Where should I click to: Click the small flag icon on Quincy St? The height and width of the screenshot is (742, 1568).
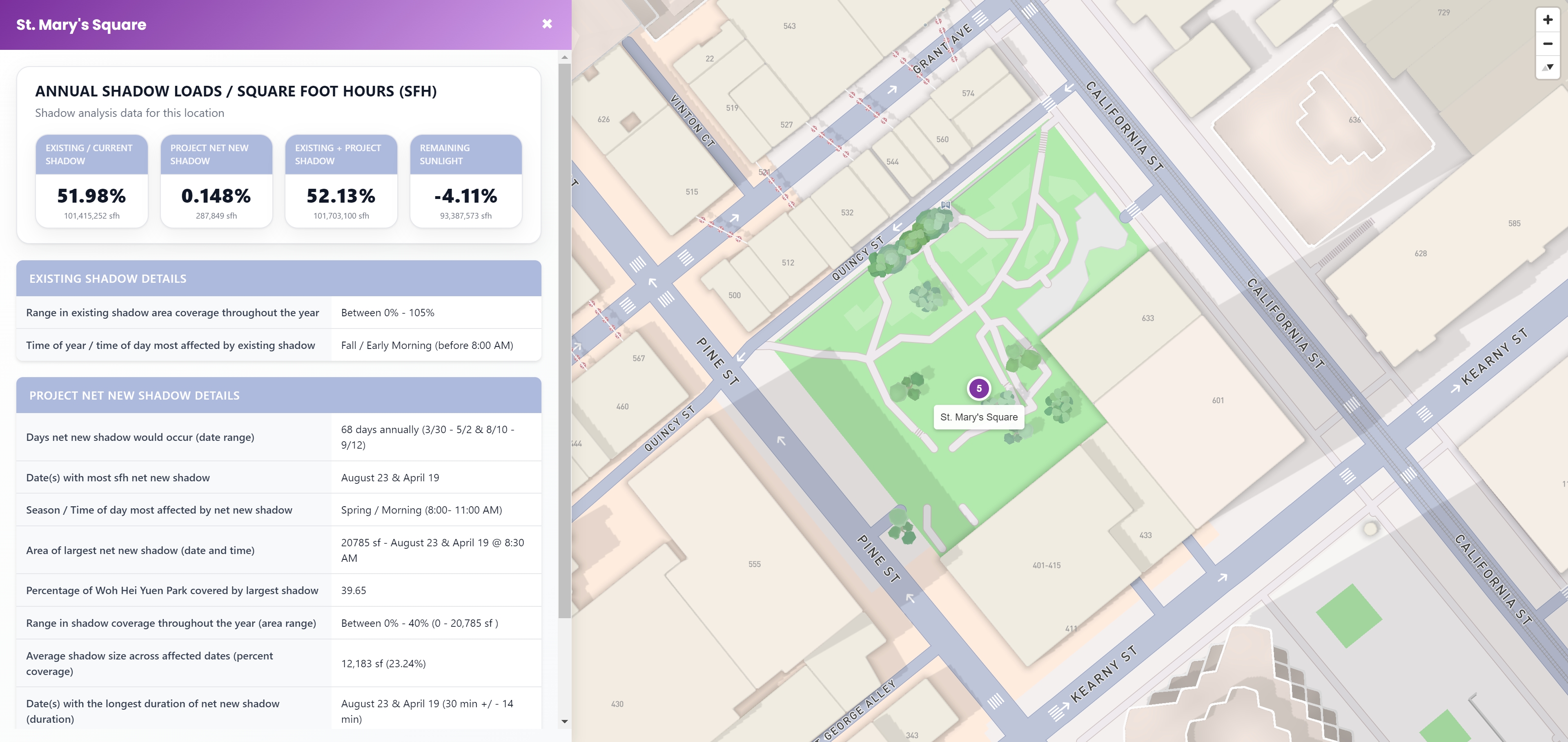(945, 205)
